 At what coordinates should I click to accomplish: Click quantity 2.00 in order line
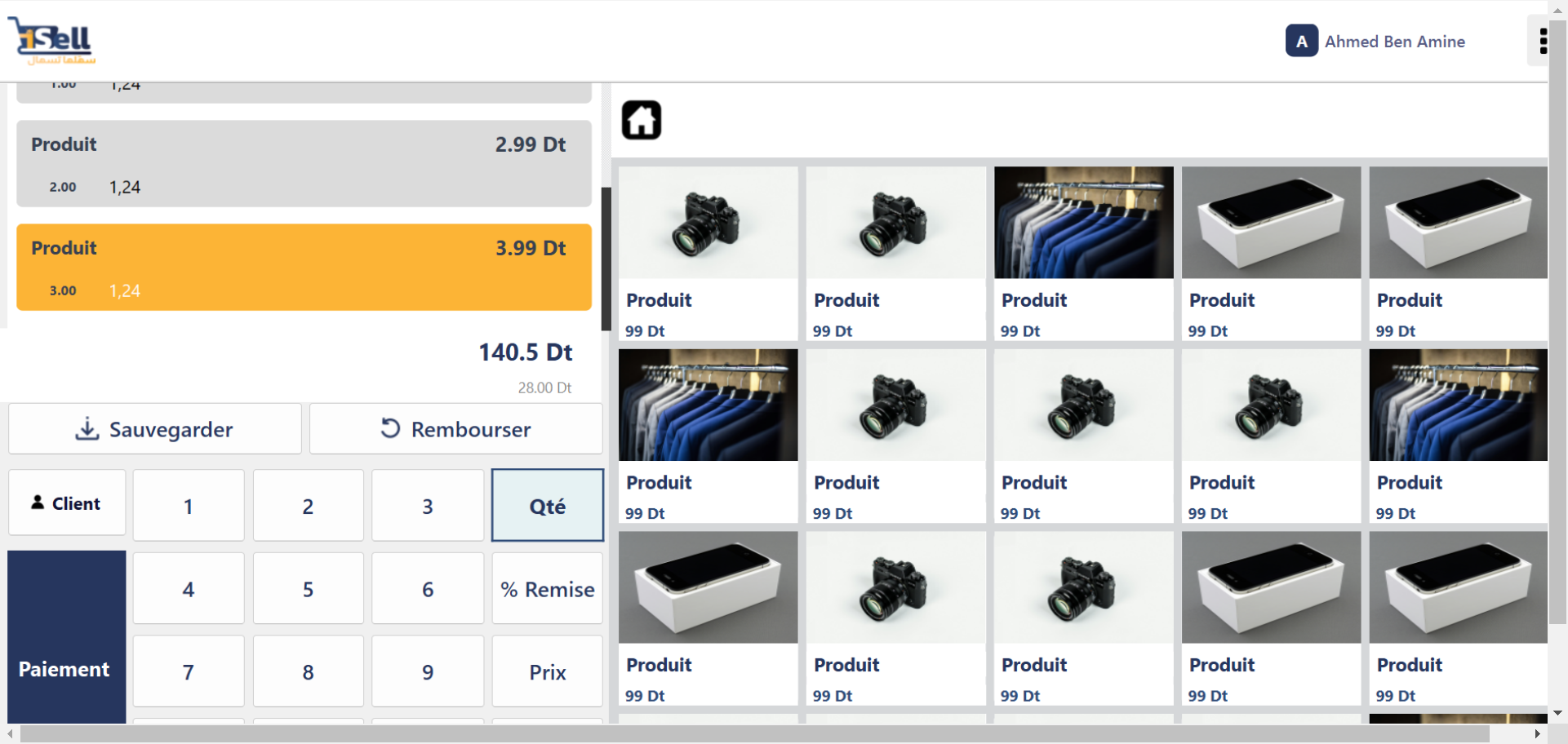[63, 187]
